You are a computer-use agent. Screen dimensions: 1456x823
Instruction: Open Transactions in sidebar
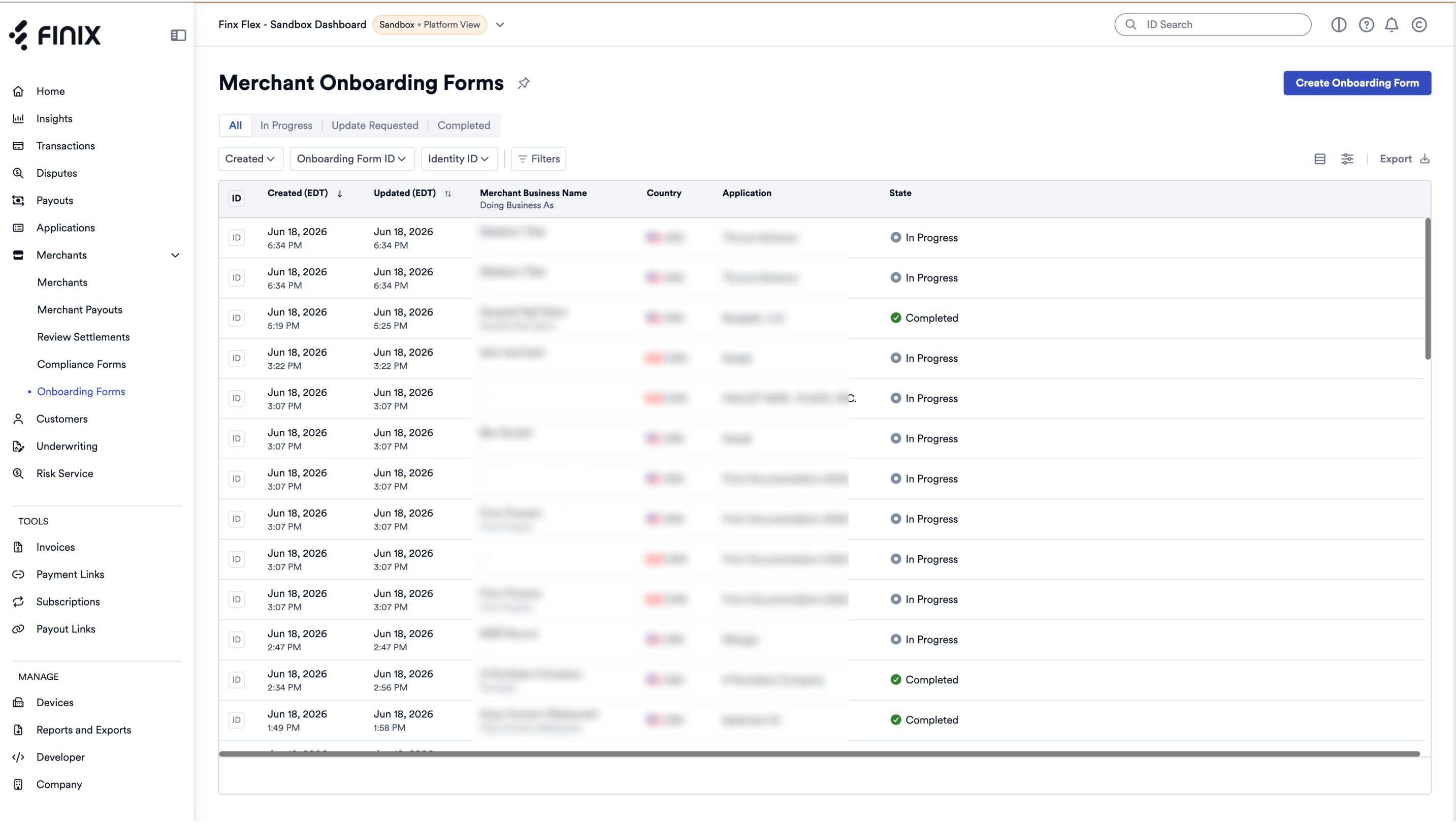(x=66, y=146)
